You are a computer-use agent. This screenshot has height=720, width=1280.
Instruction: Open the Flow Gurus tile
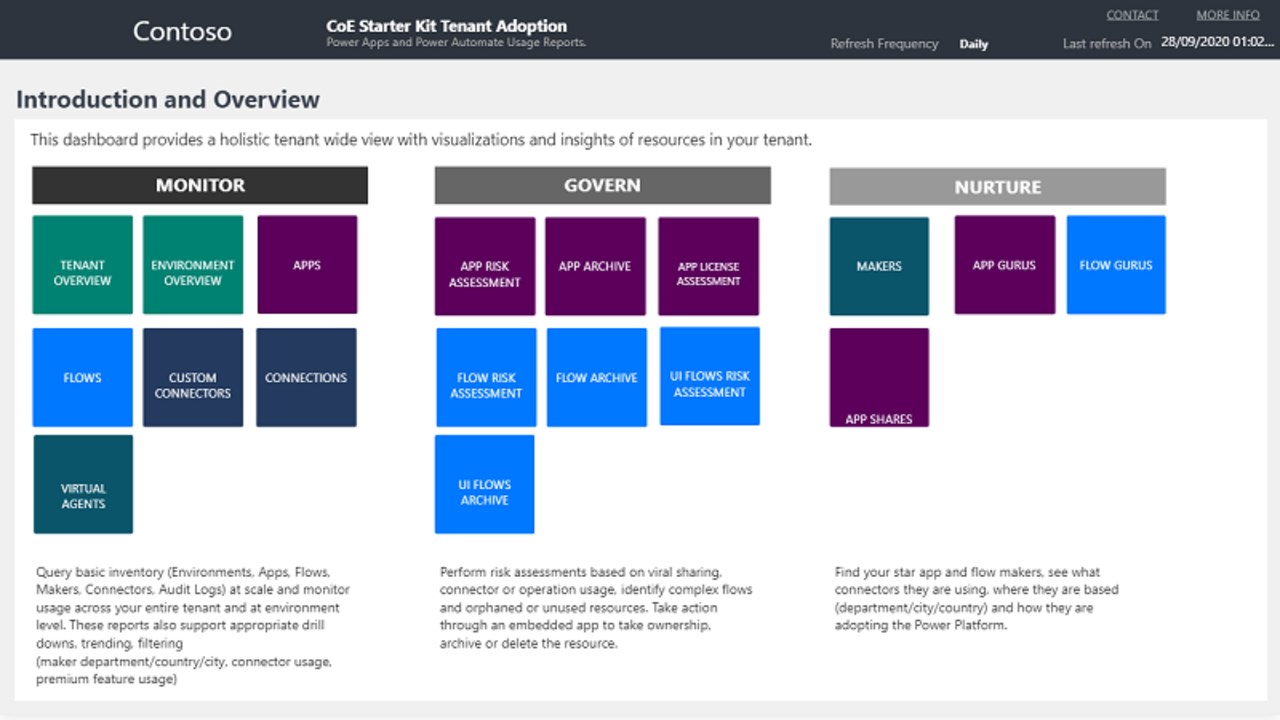click(1116, 265)
